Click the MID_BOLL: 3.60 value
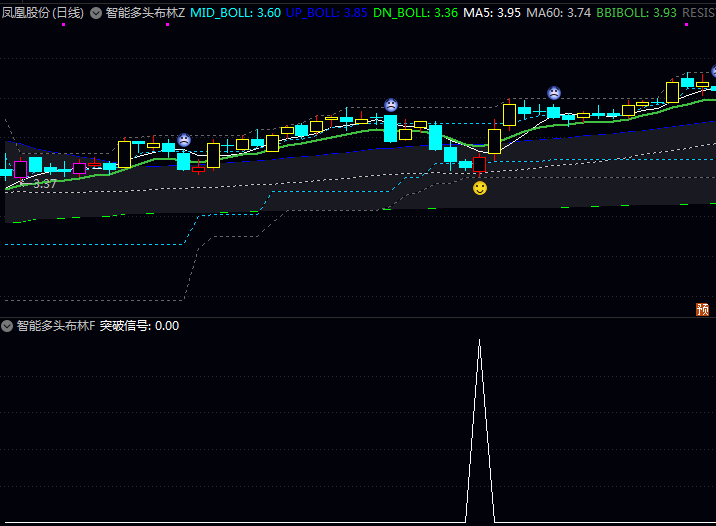The image size is (716, 526). coord(235,13)
